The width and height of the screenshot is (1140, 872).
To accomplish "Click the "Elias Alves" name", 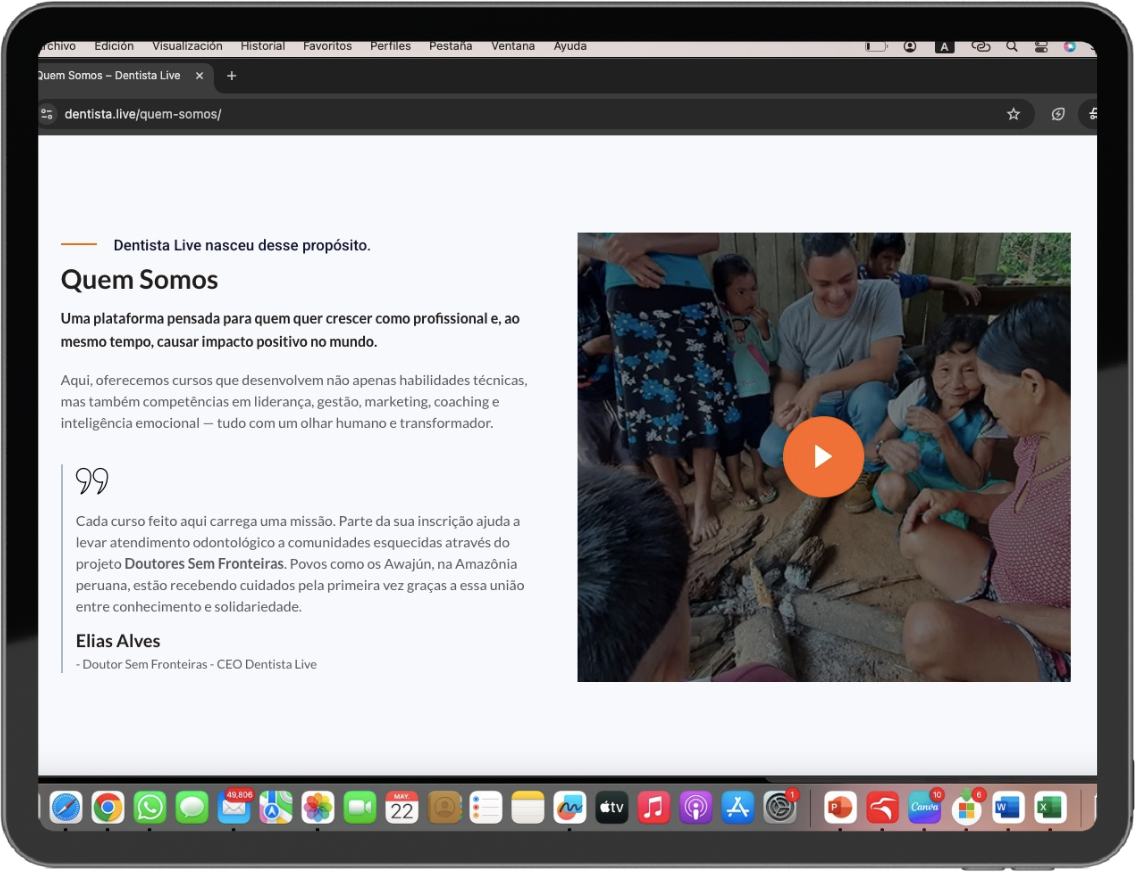I will (x=118, y=641).
